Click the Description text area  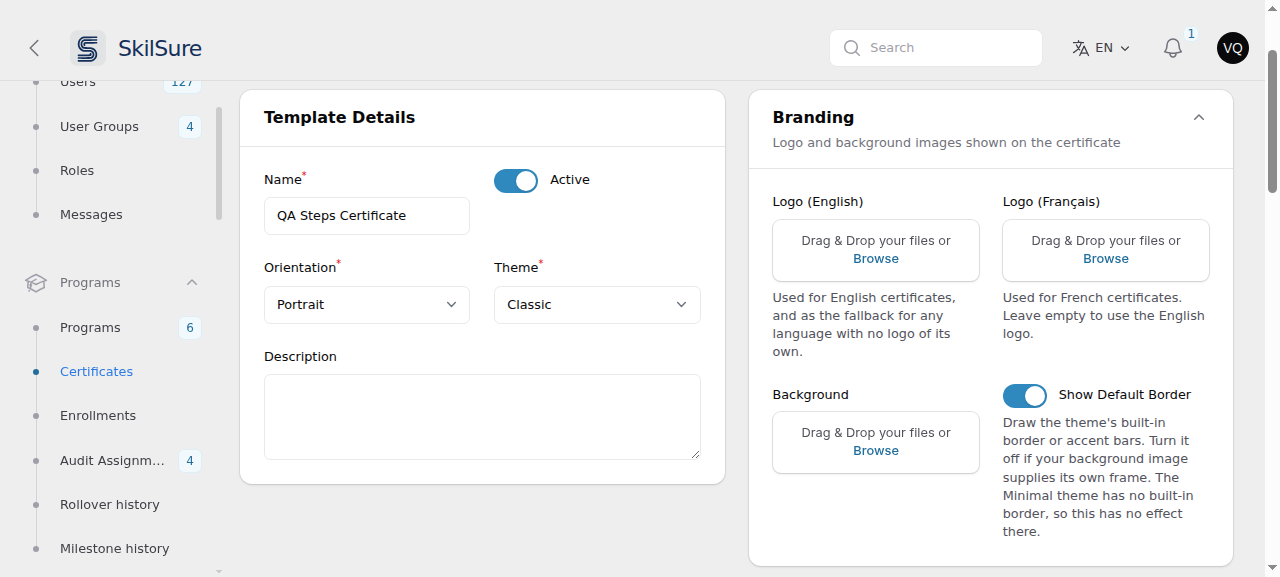(x=482, y=417)
